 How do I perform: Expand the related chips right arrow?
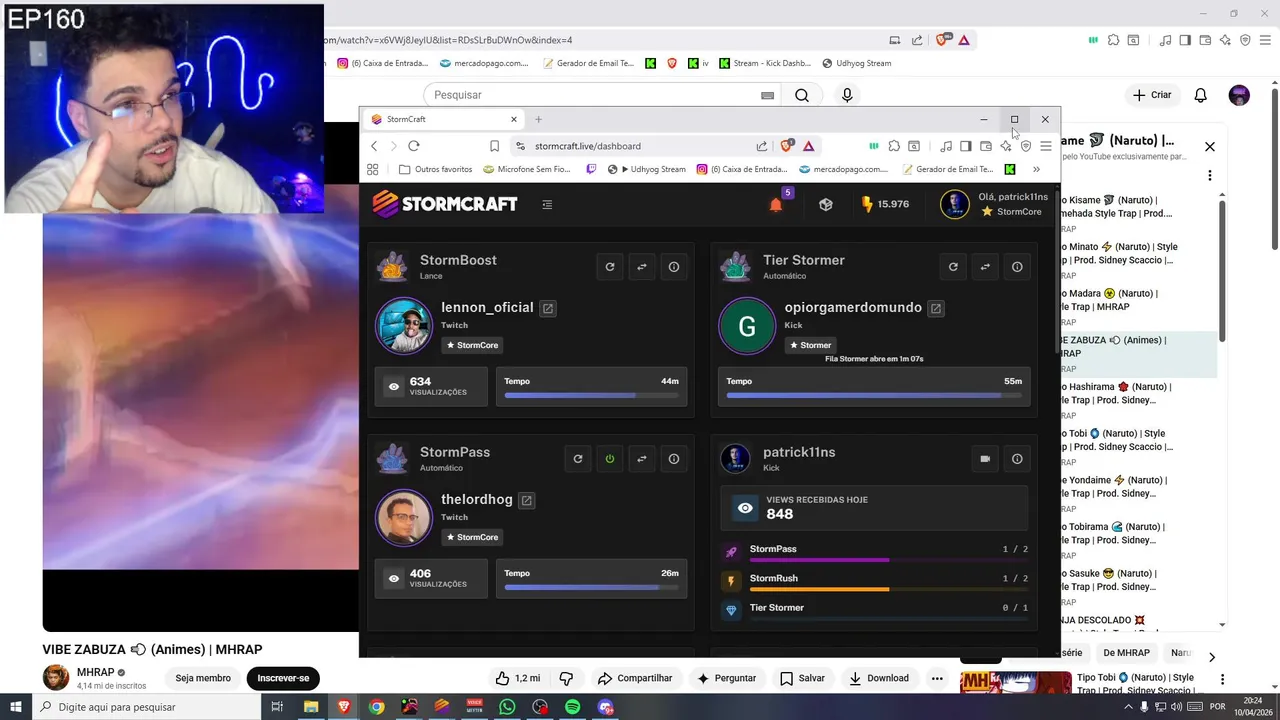tap(1211, 657)
